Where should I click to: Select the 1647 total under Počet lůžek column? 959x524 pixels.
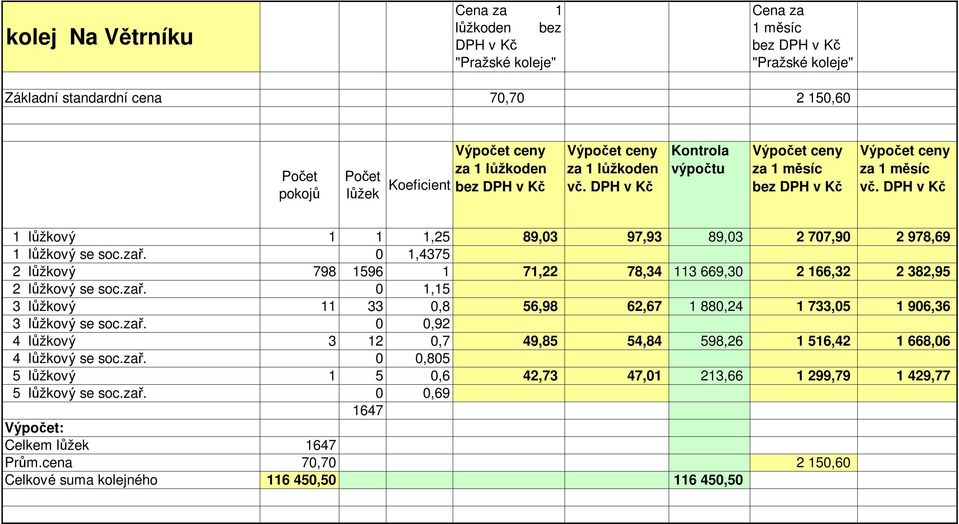coord(363,410)
